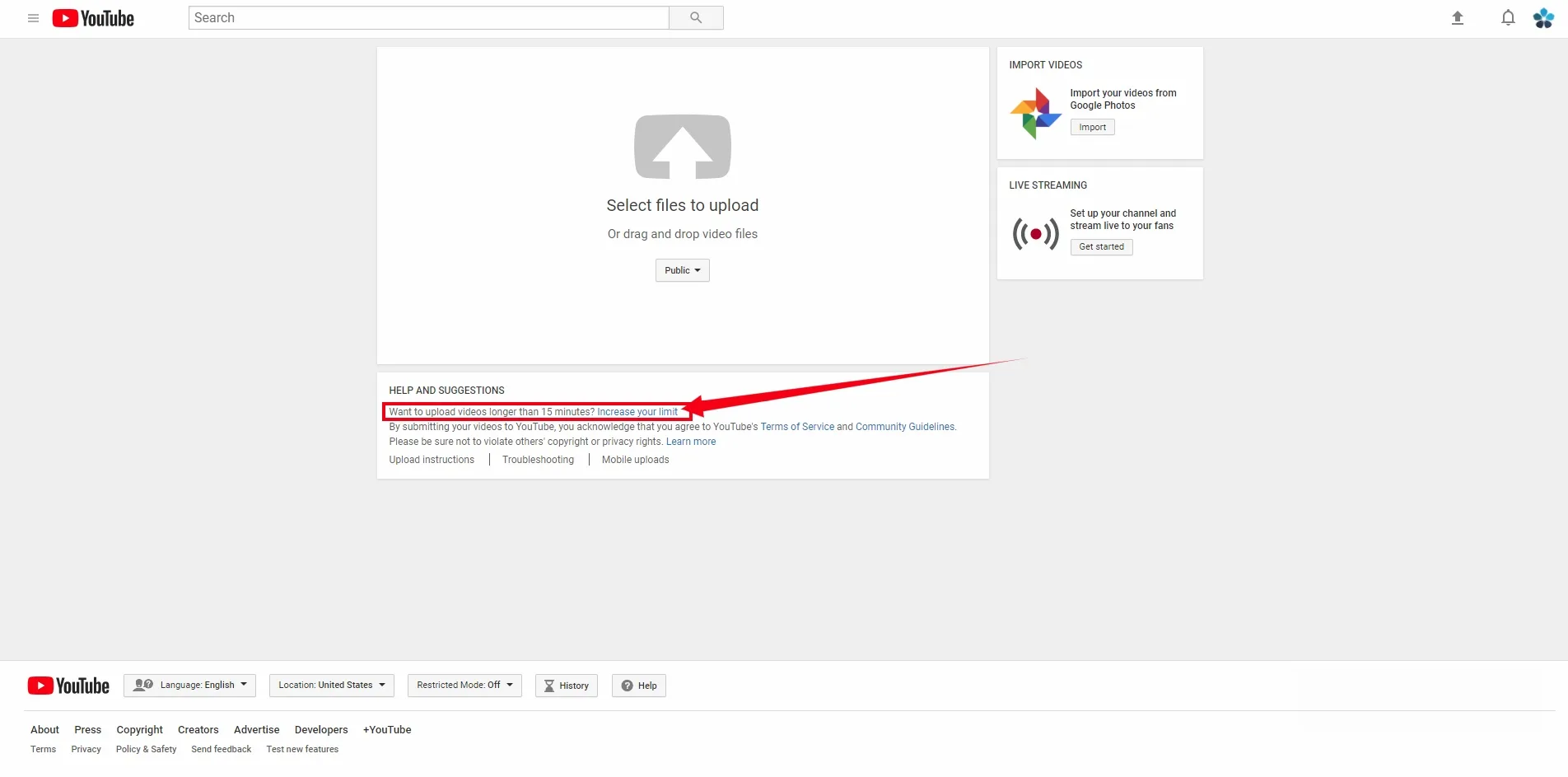1568x777 pixels.
Task: Open the Public privacy dropdown
Action: (x=683, y=270)
